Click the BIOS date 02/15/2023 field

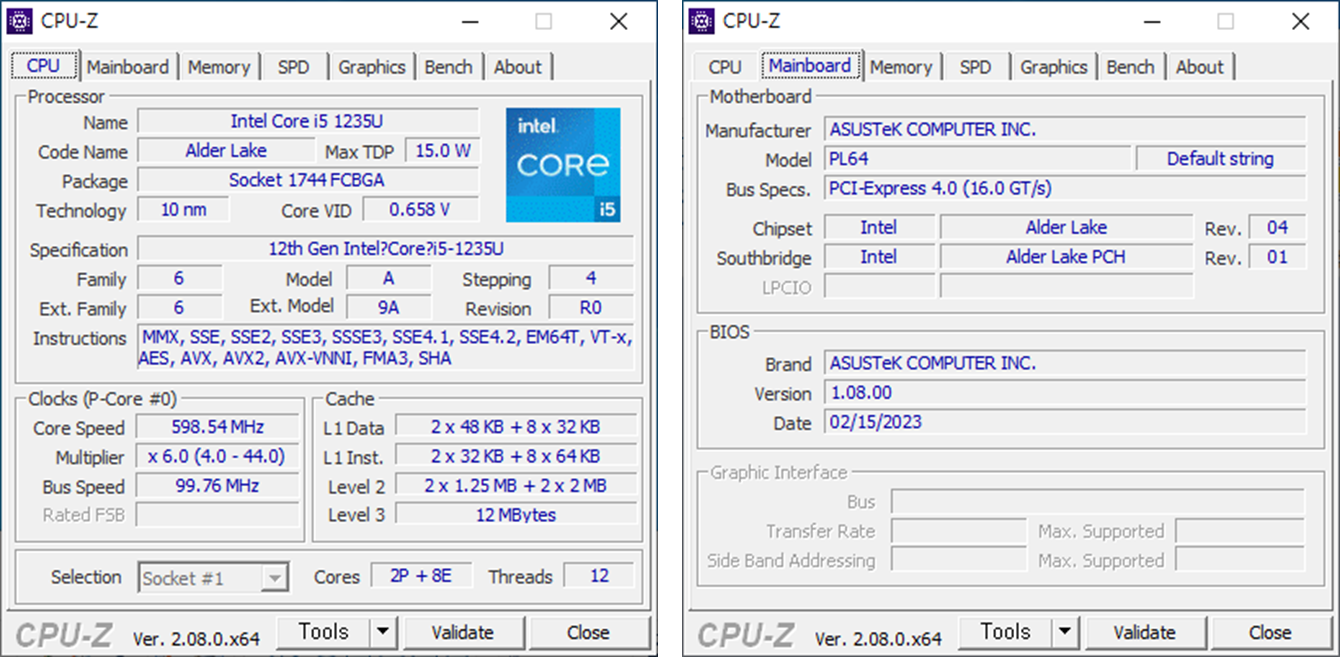tap(1065, 422)
